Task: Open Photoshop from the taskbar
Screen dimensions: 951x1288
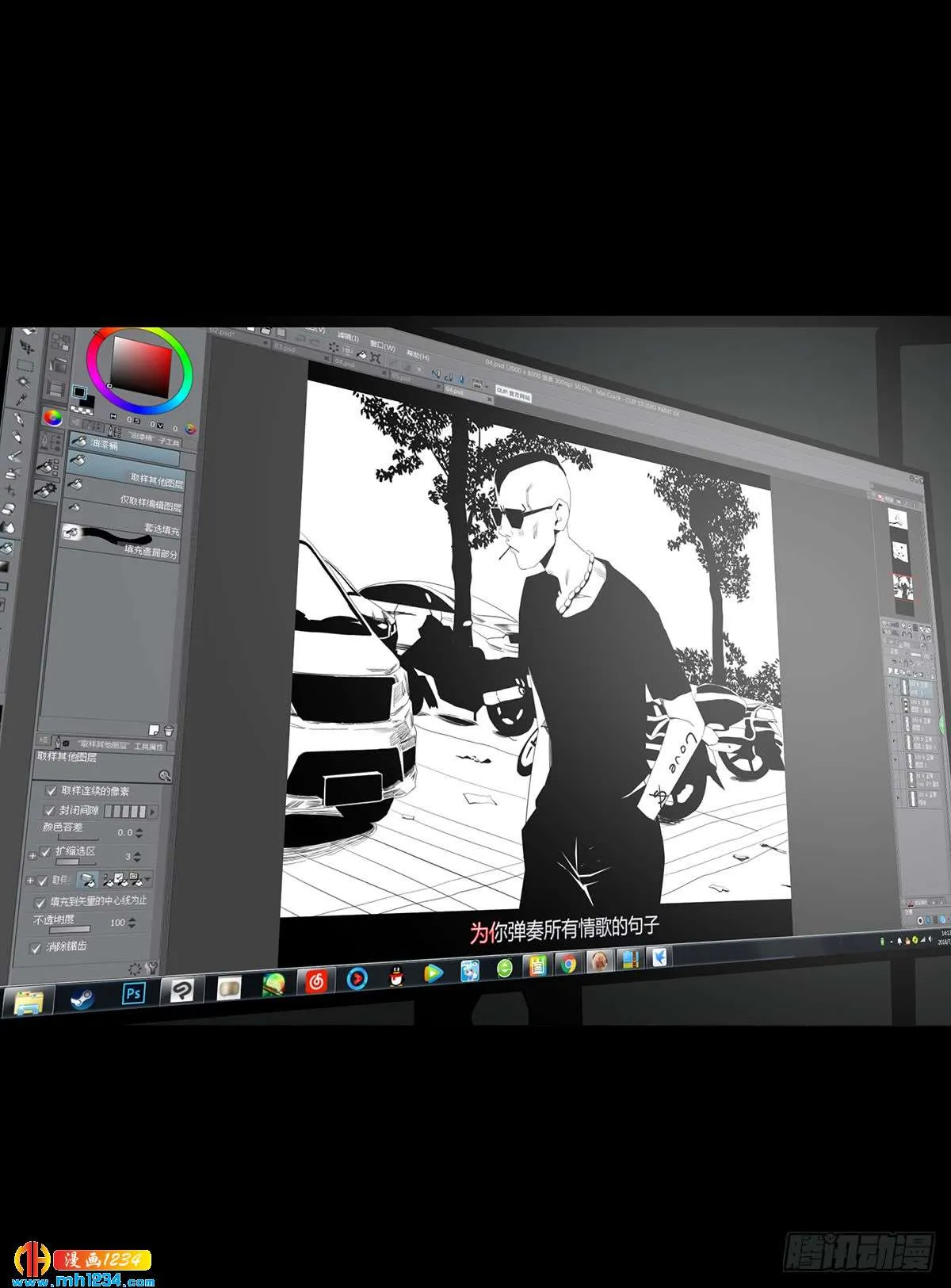Action: pyautogui.click(x=133, y=992)
